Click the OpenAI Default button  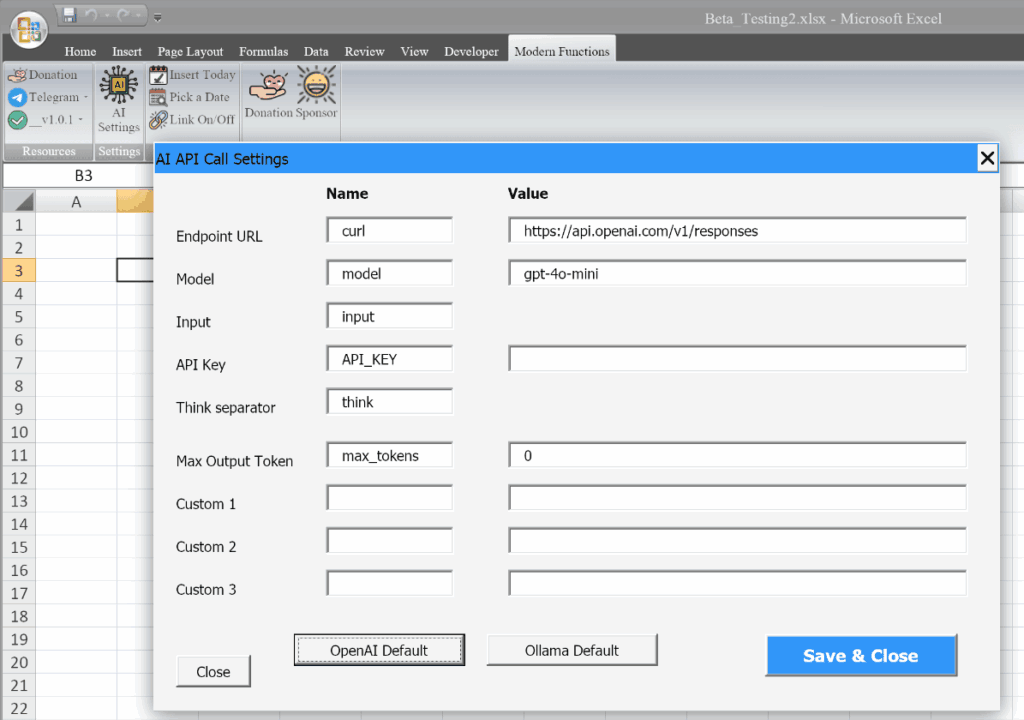379,650
